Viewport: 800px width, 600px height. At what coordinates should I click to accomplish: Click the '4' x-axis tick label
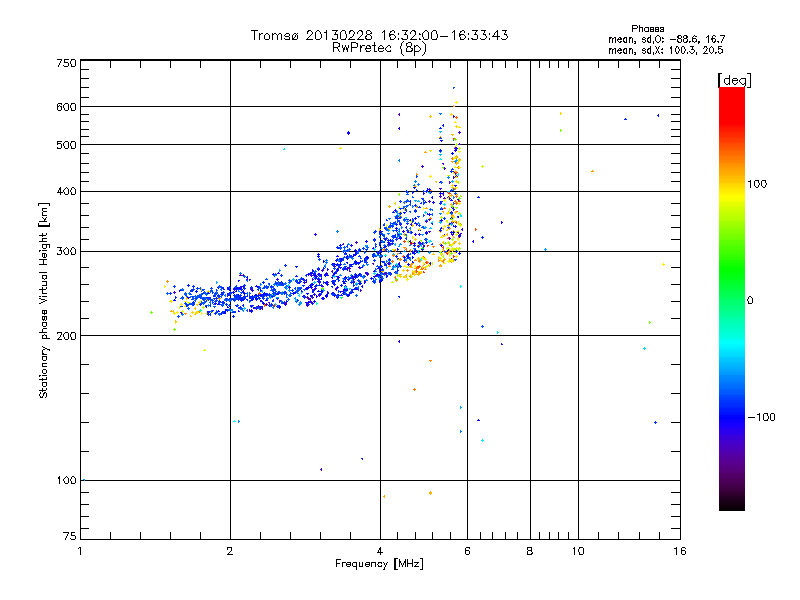point(380,551)
